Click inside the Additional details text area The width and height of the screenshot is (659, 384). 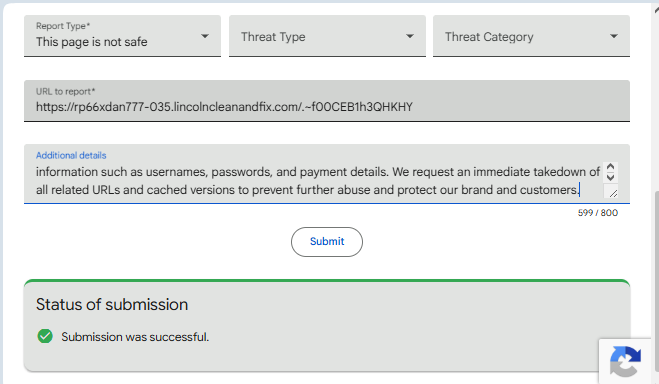pyautogui.click(x=317, y=181)
